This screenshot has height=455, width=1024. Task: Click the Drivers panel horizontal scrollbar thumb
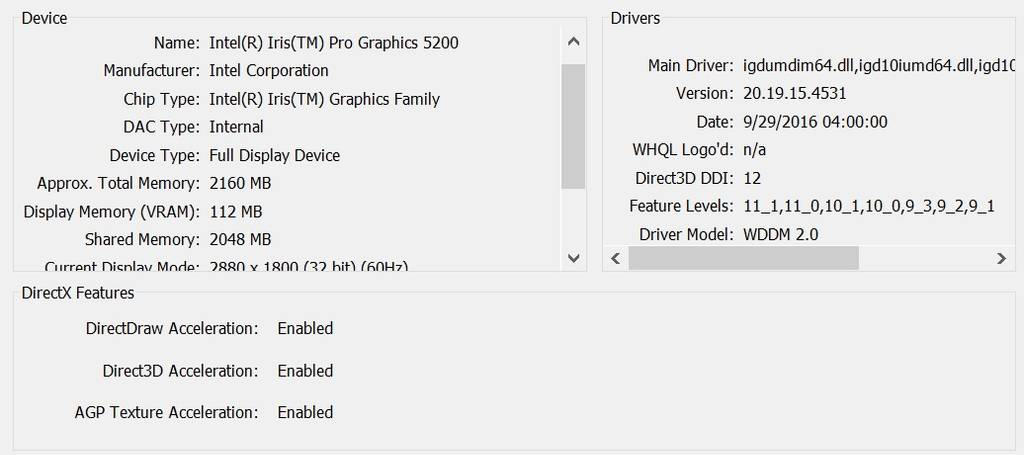tap(743, 258)
